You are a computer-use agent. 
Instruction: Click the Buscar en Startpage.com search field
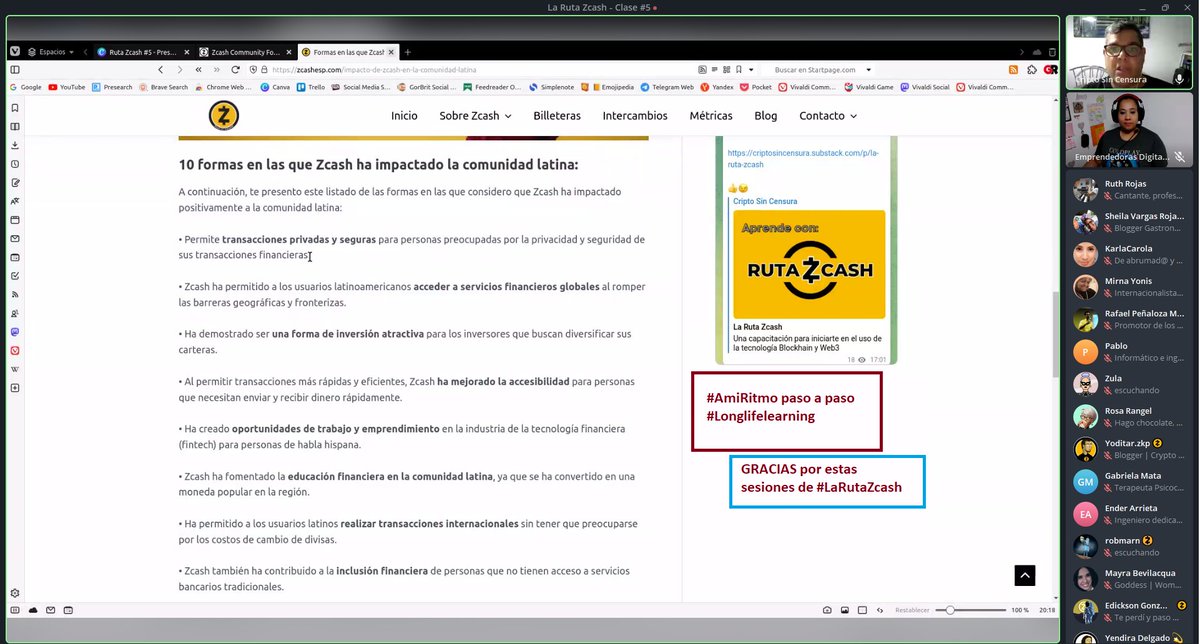pos(817,70)
